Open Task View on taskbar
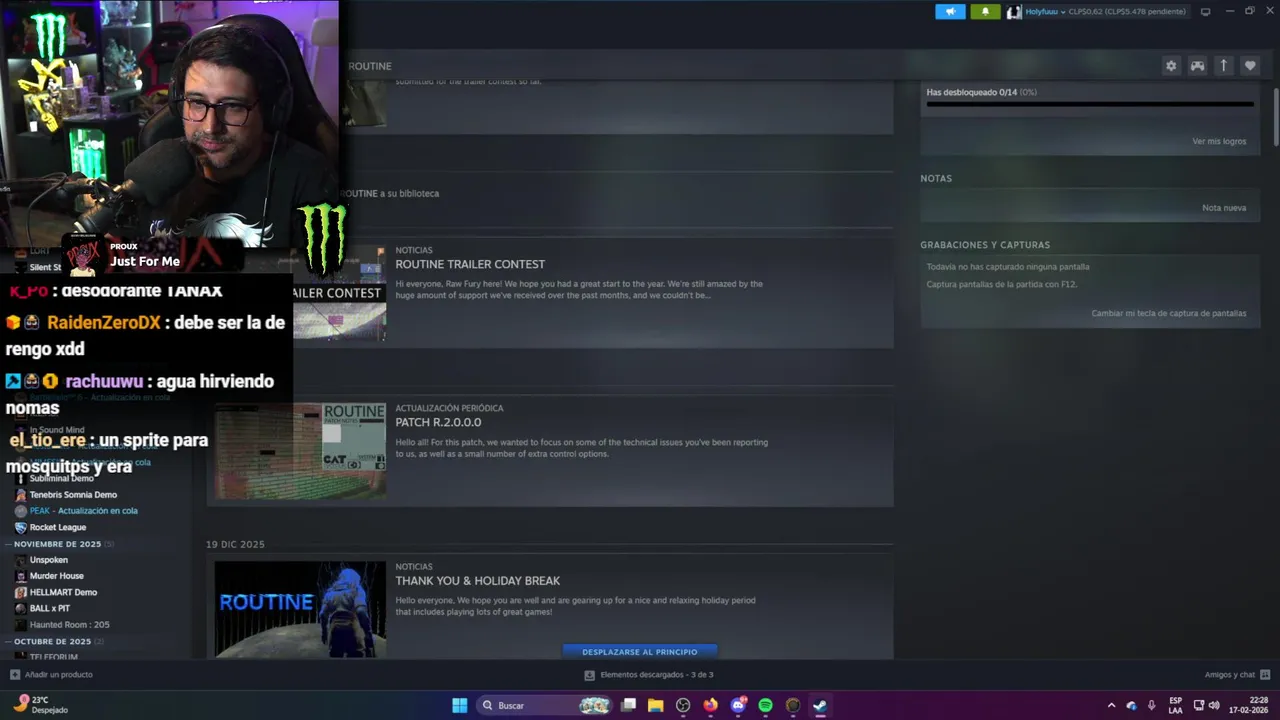 tap(628, 705)
